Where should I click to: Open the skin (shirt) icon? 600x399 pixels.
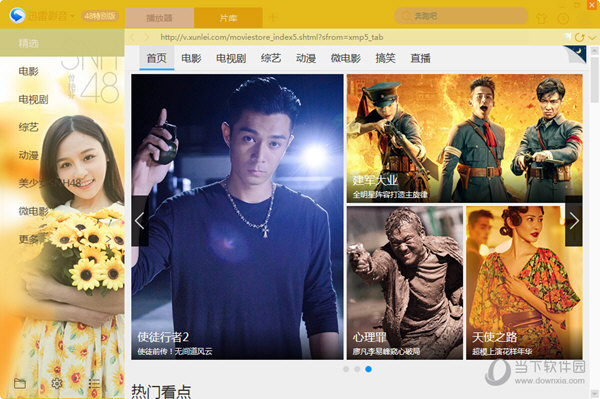coord(541,18)
